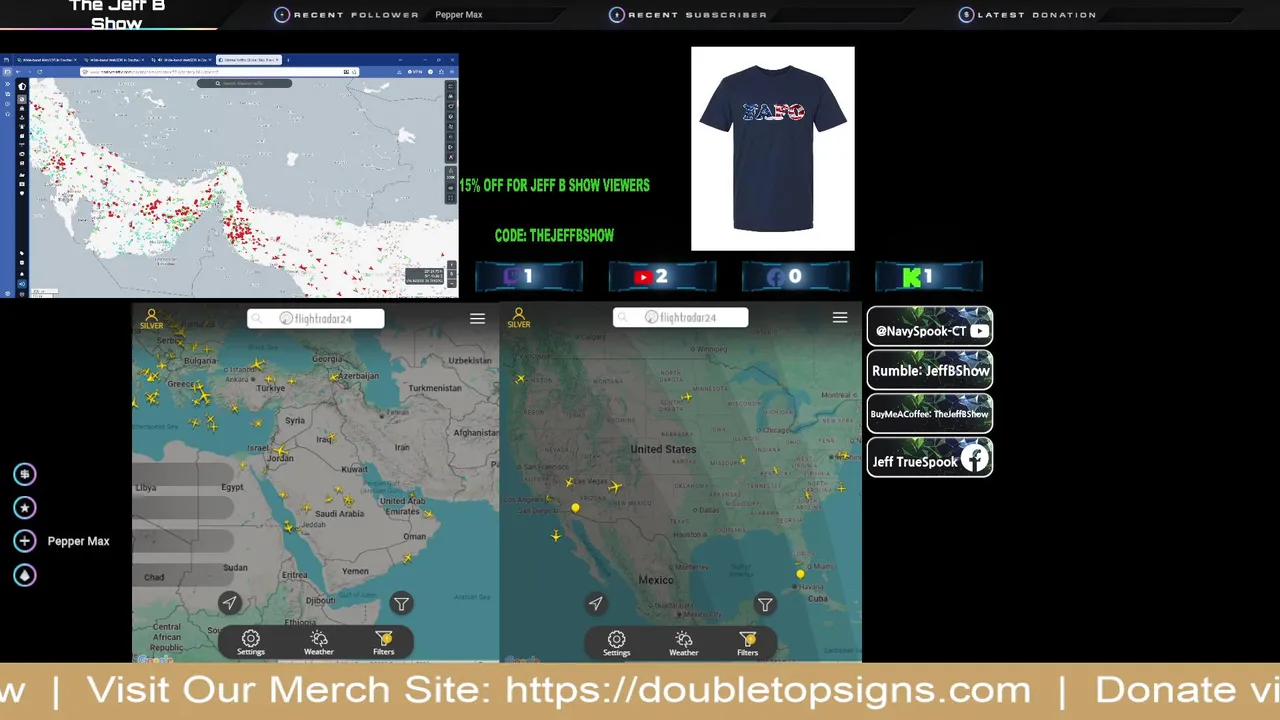Click the YouTube viewer counter
The height and width of the screenshot is (720, 1280).
coord(662,277)
